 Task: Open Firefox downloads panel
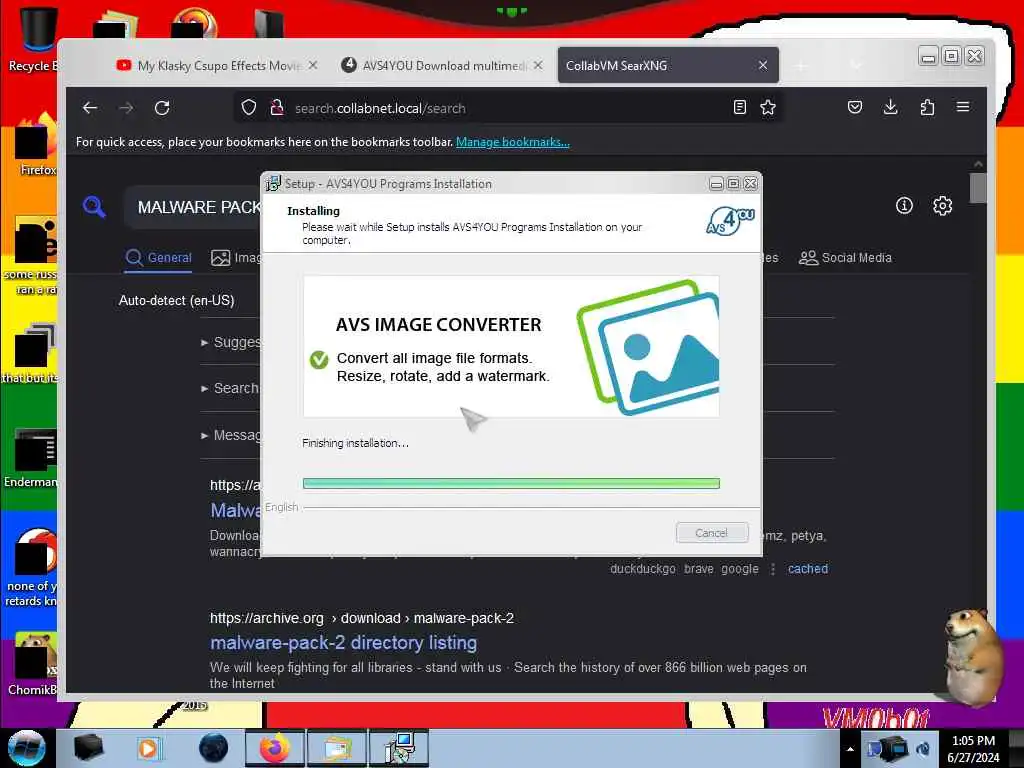click(891, 107)
